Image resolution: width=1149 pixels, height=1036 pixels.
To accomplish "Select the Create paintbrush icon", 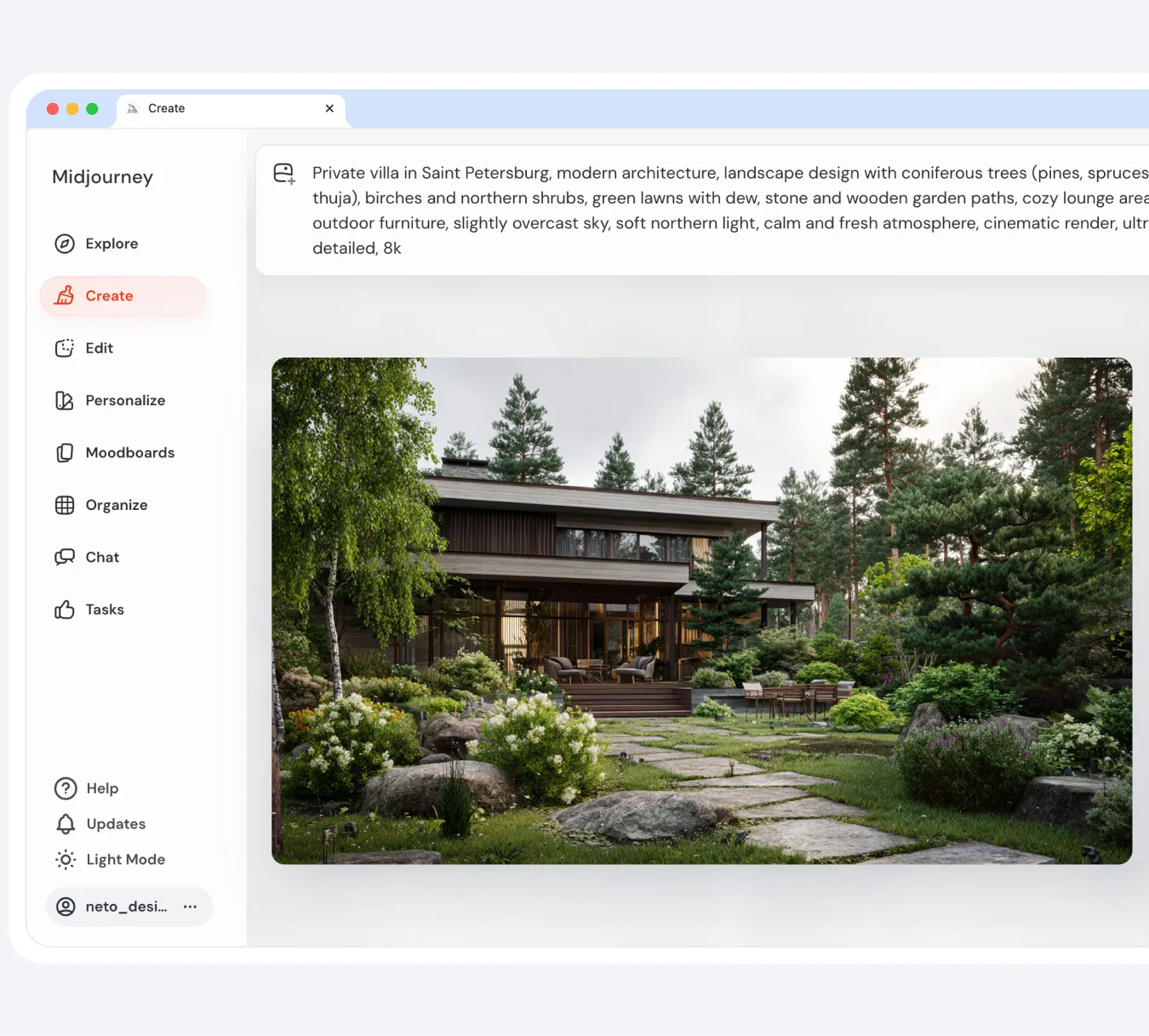I will tap(65, 295).
